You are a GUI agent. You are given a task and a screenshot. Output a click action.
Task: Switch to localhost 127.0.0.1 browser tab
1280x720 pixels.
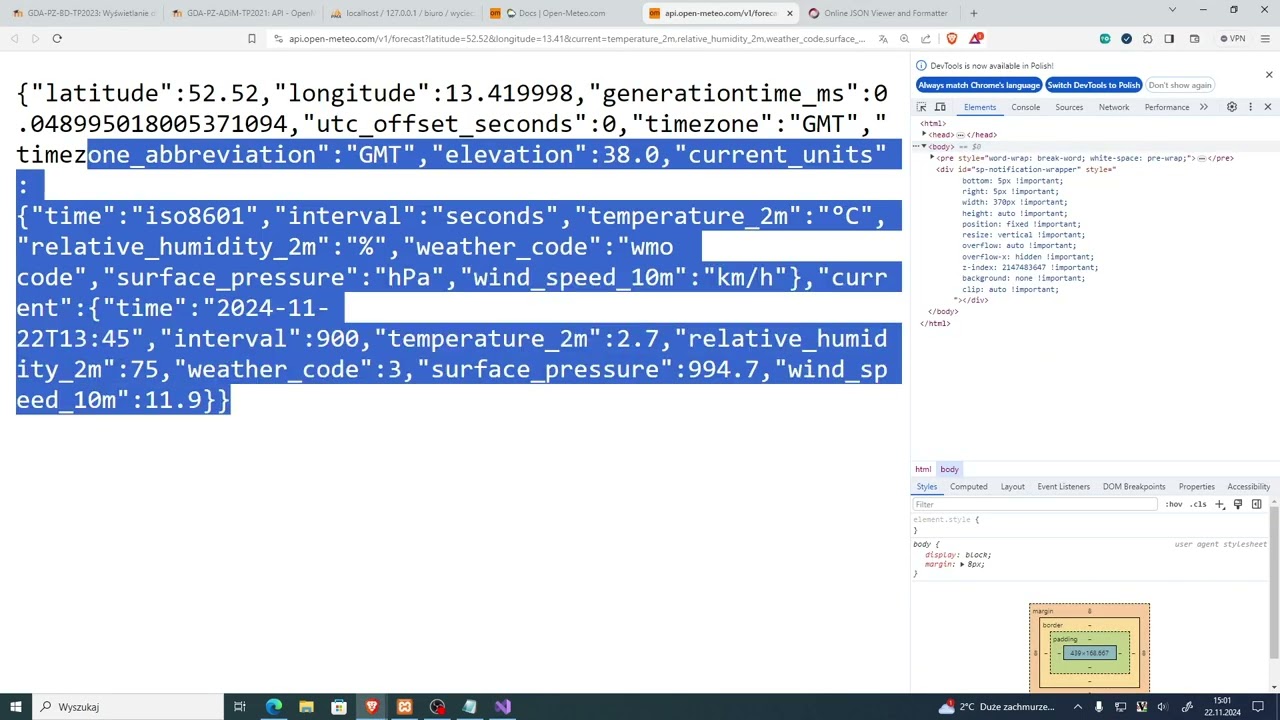pyautogui.click(x=402, y=13)
